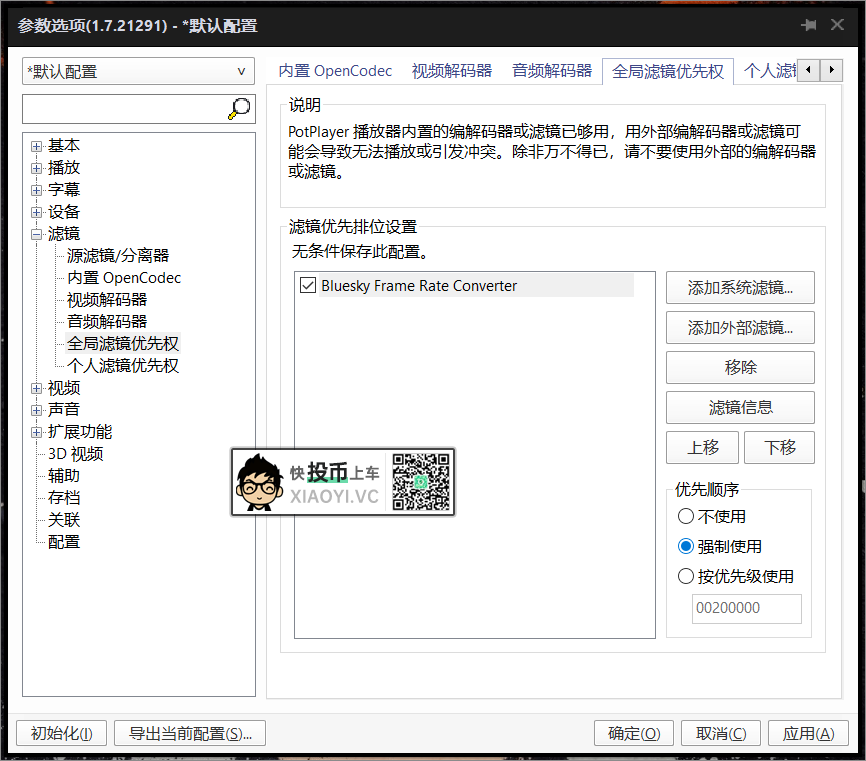Image resolution: width=866 pixels, height=761 pixels.
Task: Select 全局滤镜优先权 tree item
Action: coord(123,343)
